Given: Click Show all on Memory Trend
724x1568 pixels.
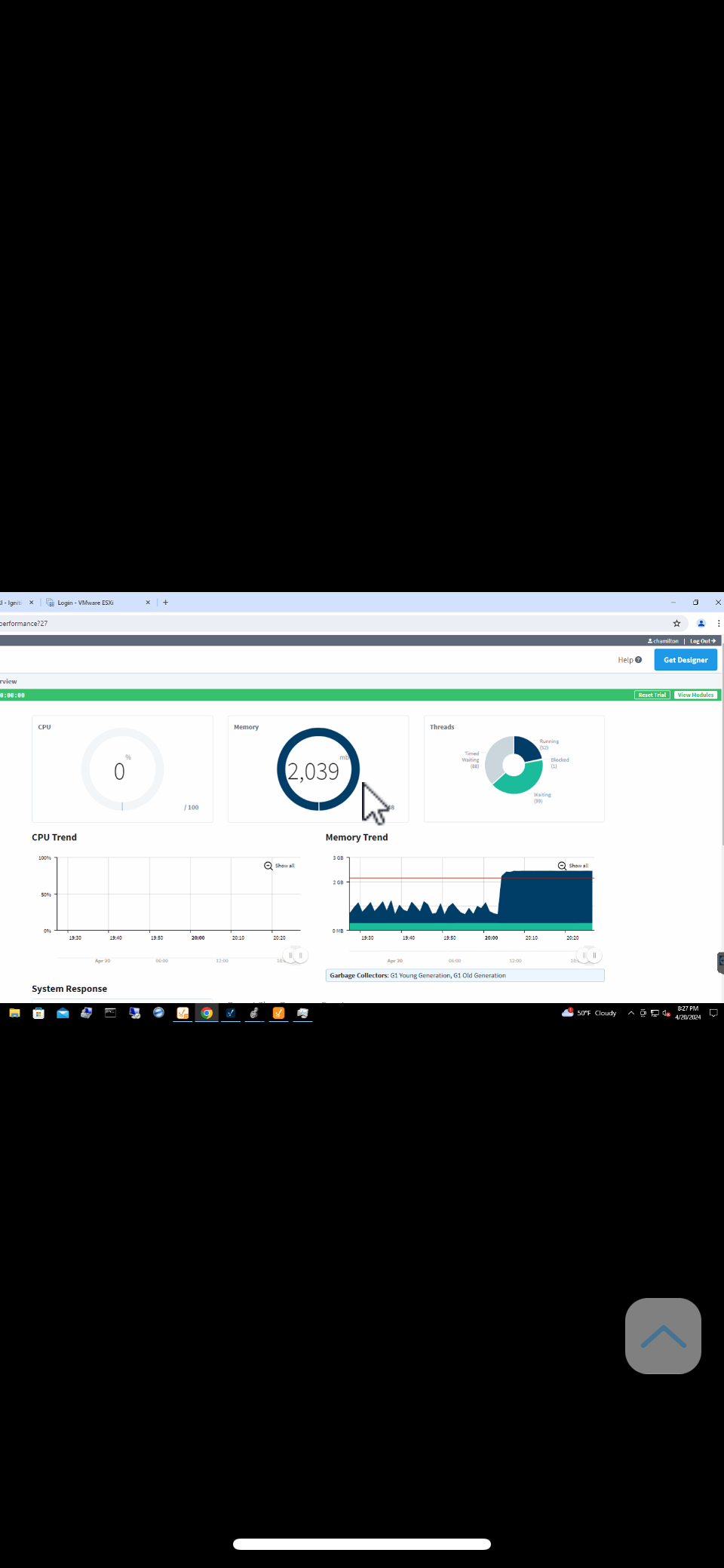Looking at the screenshot, I should point(573,866).
